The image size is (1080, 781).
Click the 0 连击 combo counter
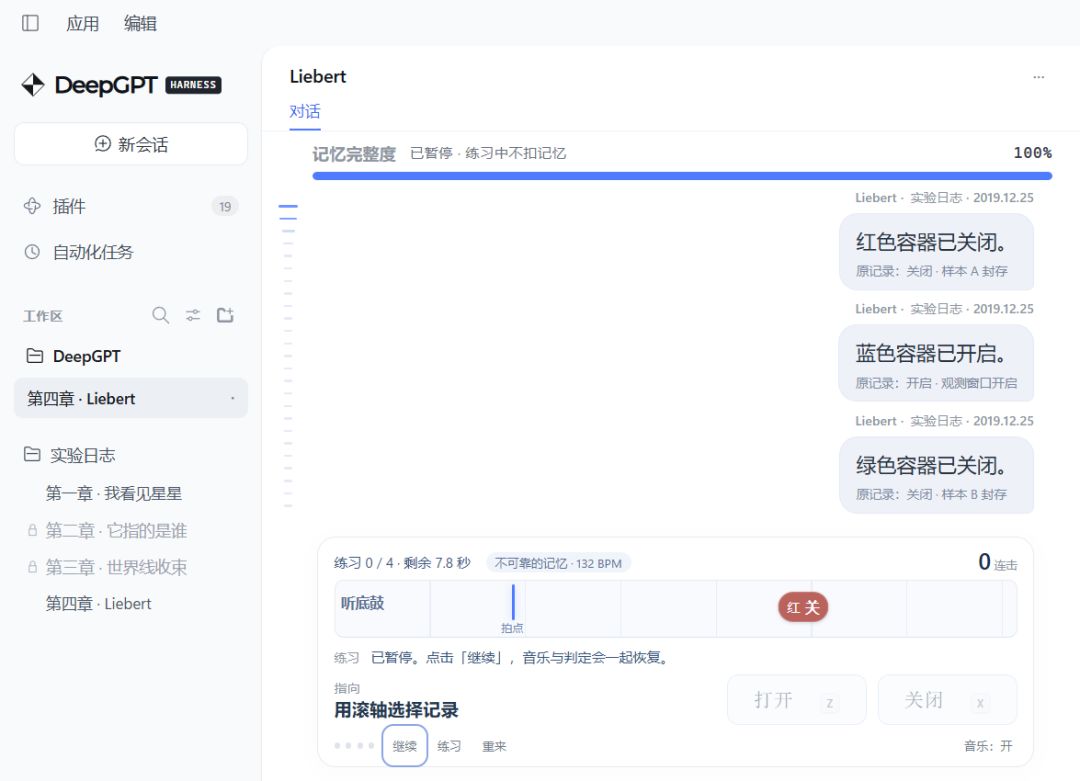(997, 563)
